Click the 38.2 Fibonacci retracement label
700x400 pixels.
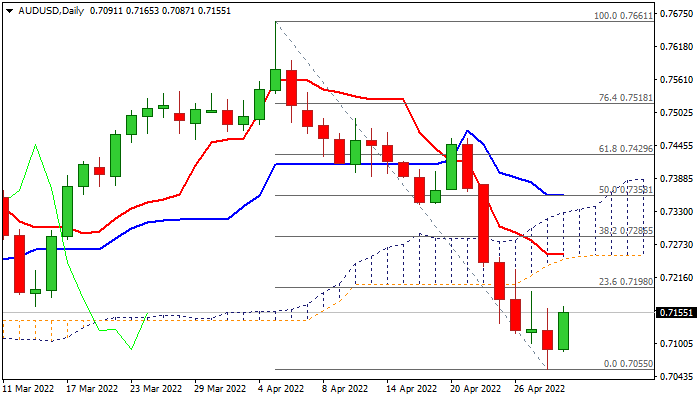click(626, 230)
